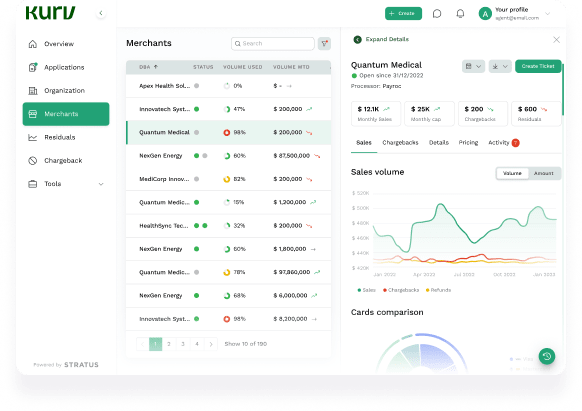Screen dimensions: 582x411
Task: Expand the Tools menu chevron
Action: coord(101,184)
